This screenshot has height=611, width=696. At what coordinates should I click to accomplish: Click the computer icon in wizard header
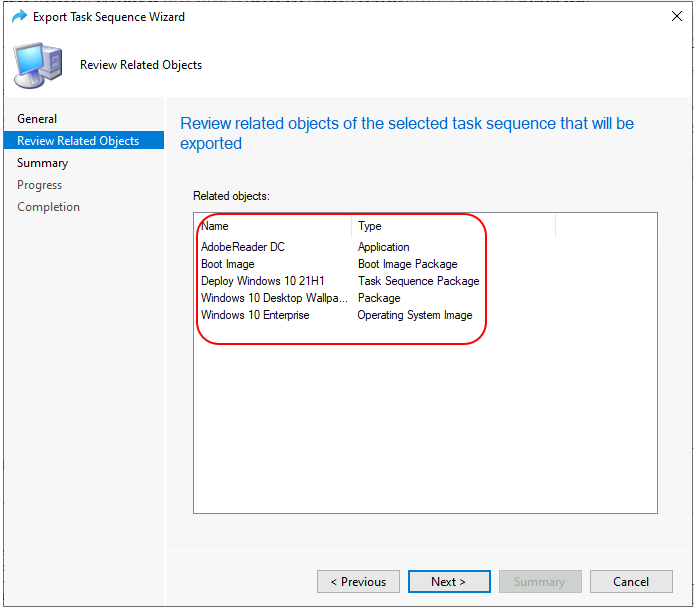pyautogui.click(x=37, y=64)
